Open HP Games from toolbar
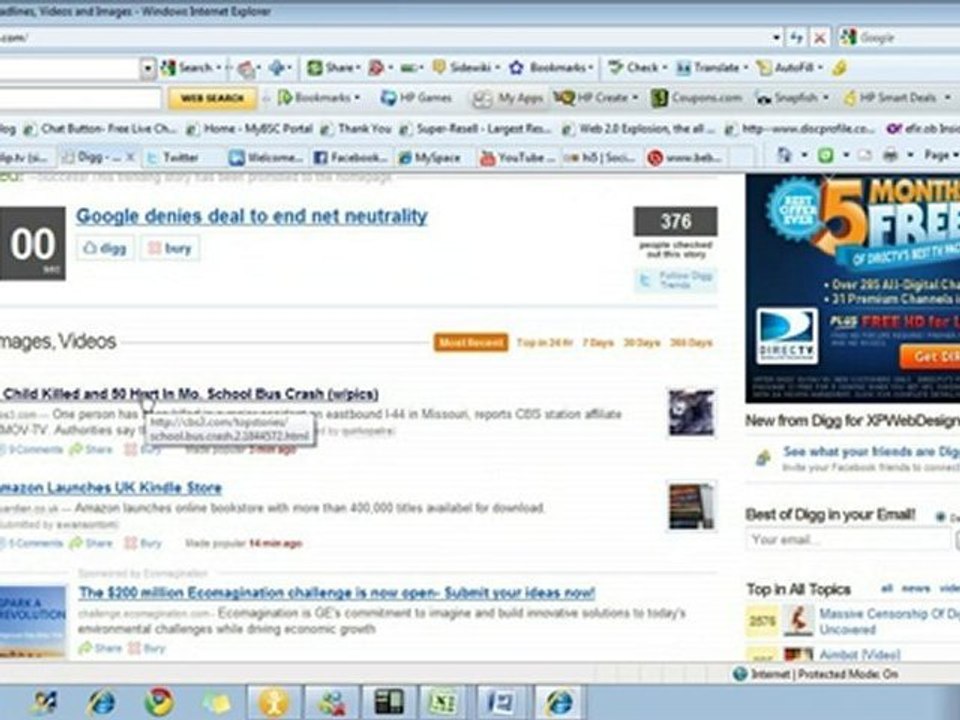Image resolution: width=960 pixels, height=720 pixels. click(x=416, y=97)
